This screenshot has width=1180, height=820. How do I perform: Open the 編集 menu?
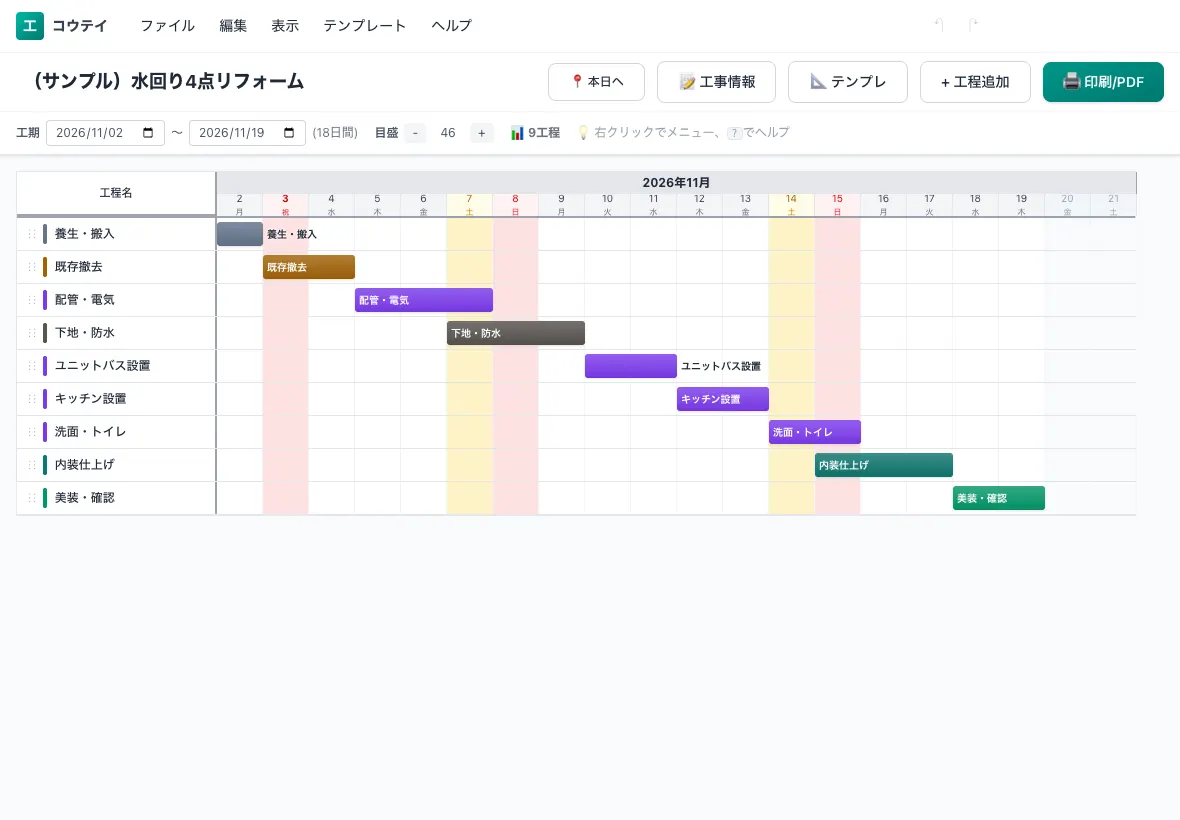click(x=233, y=26)
